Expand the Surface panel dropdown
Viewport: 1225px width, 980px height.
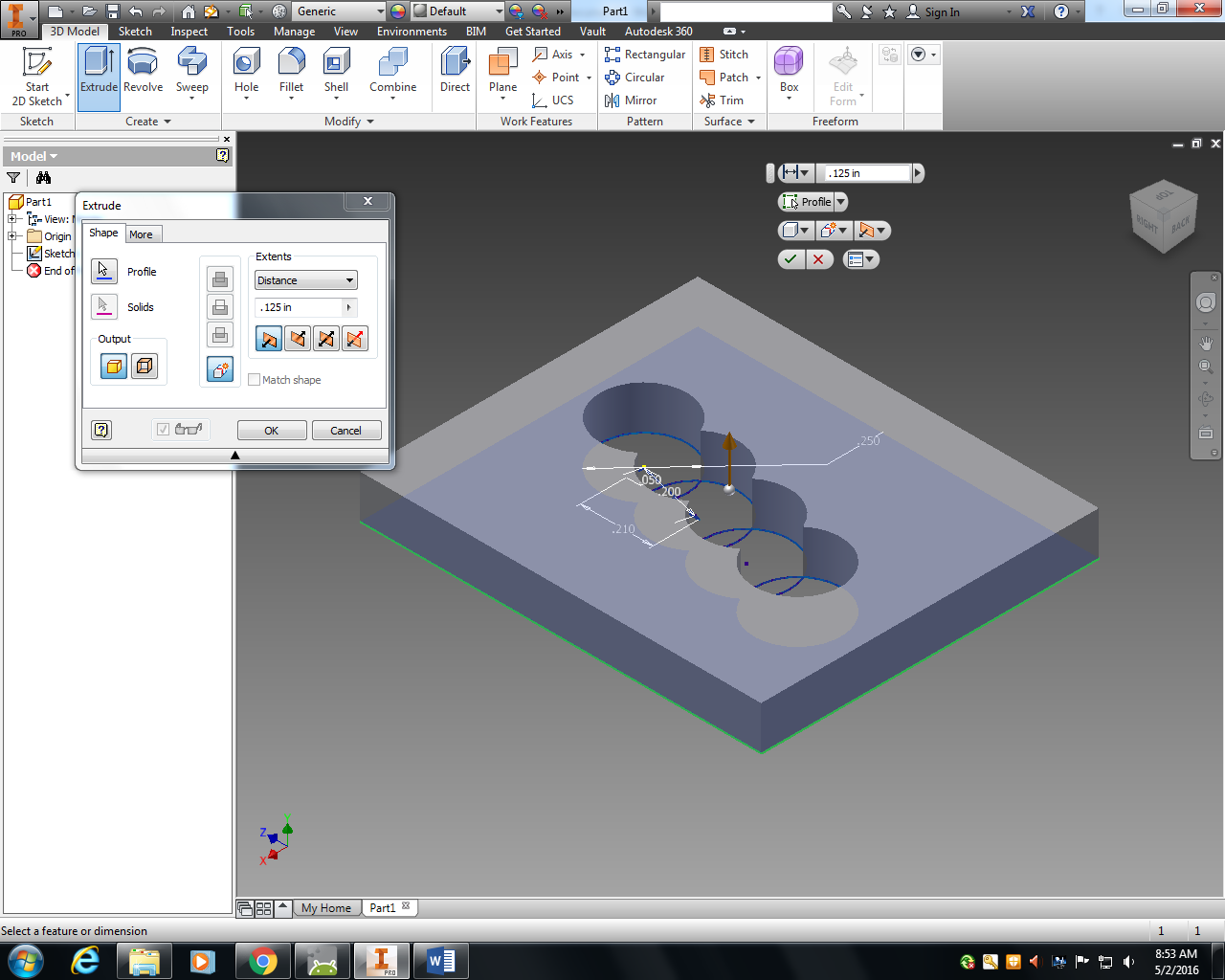[729, 122]
